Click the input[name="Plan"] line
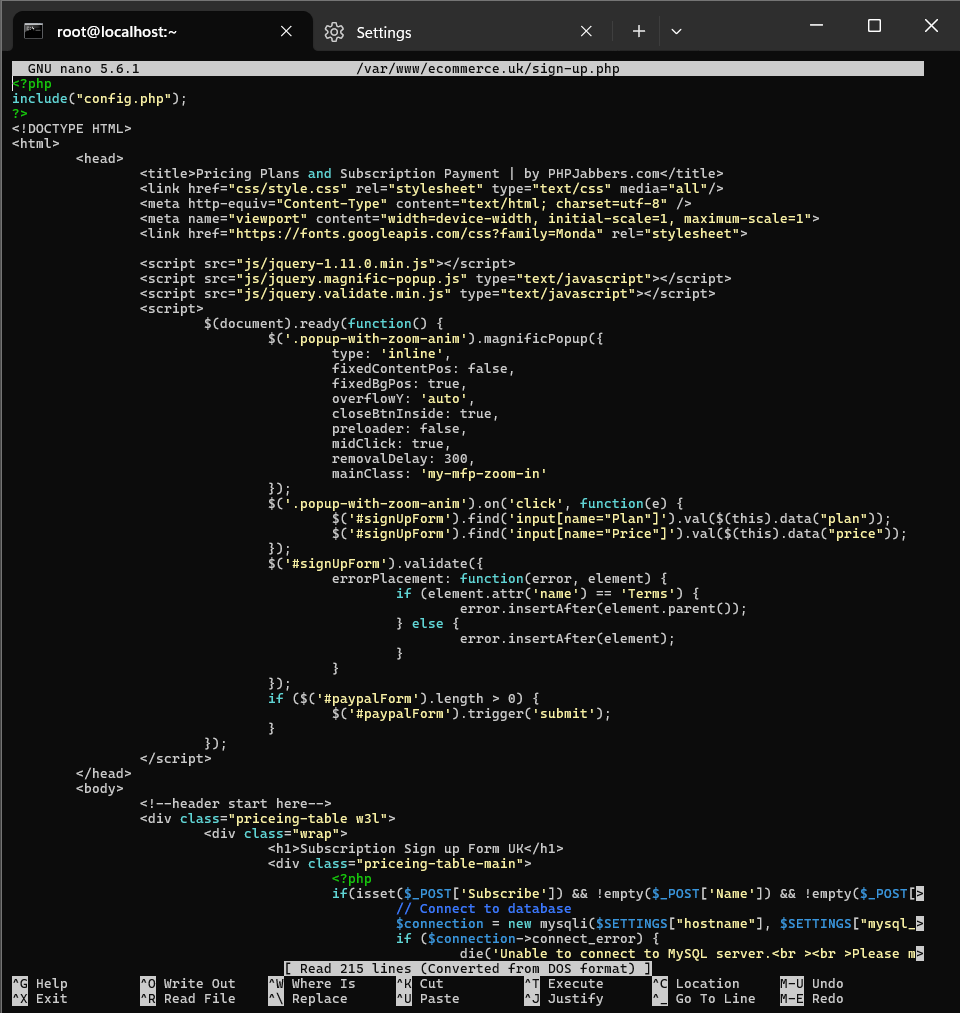The image size is (960, 1013). point(611,518)
